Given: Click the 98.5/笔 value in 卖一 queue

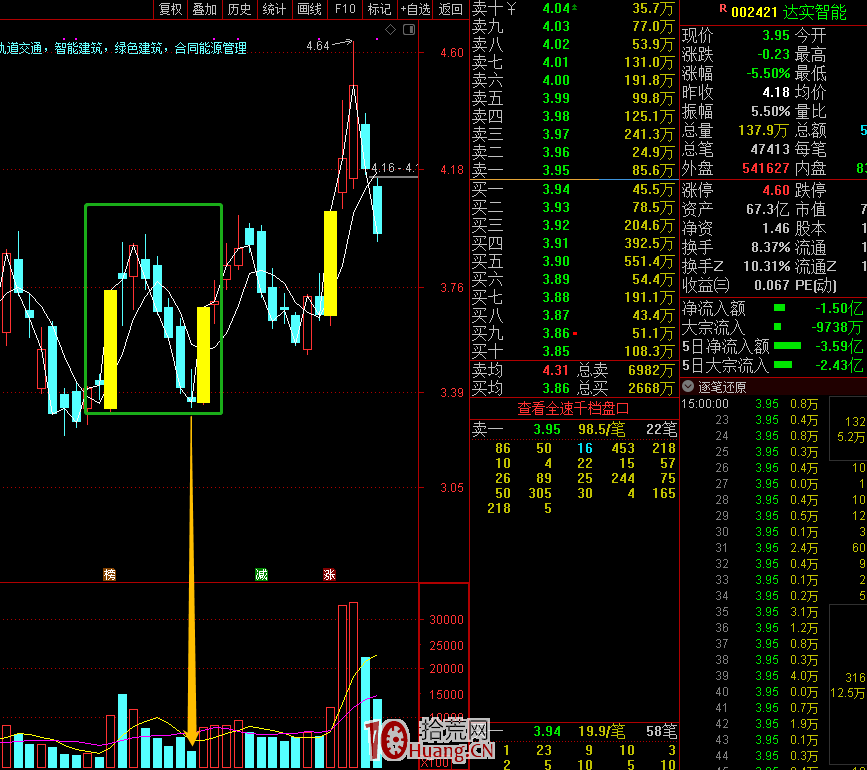Looking at the screenshot, I should click(x=602, y=429).
